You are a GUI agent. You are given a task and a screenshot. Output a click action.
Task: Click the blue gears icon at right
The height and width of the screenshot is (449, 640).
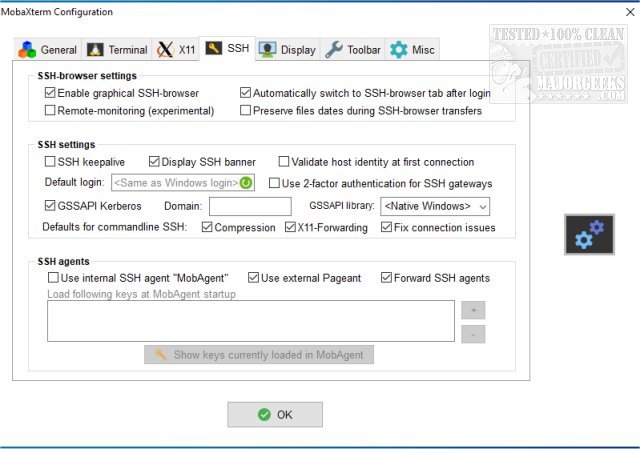589,234
